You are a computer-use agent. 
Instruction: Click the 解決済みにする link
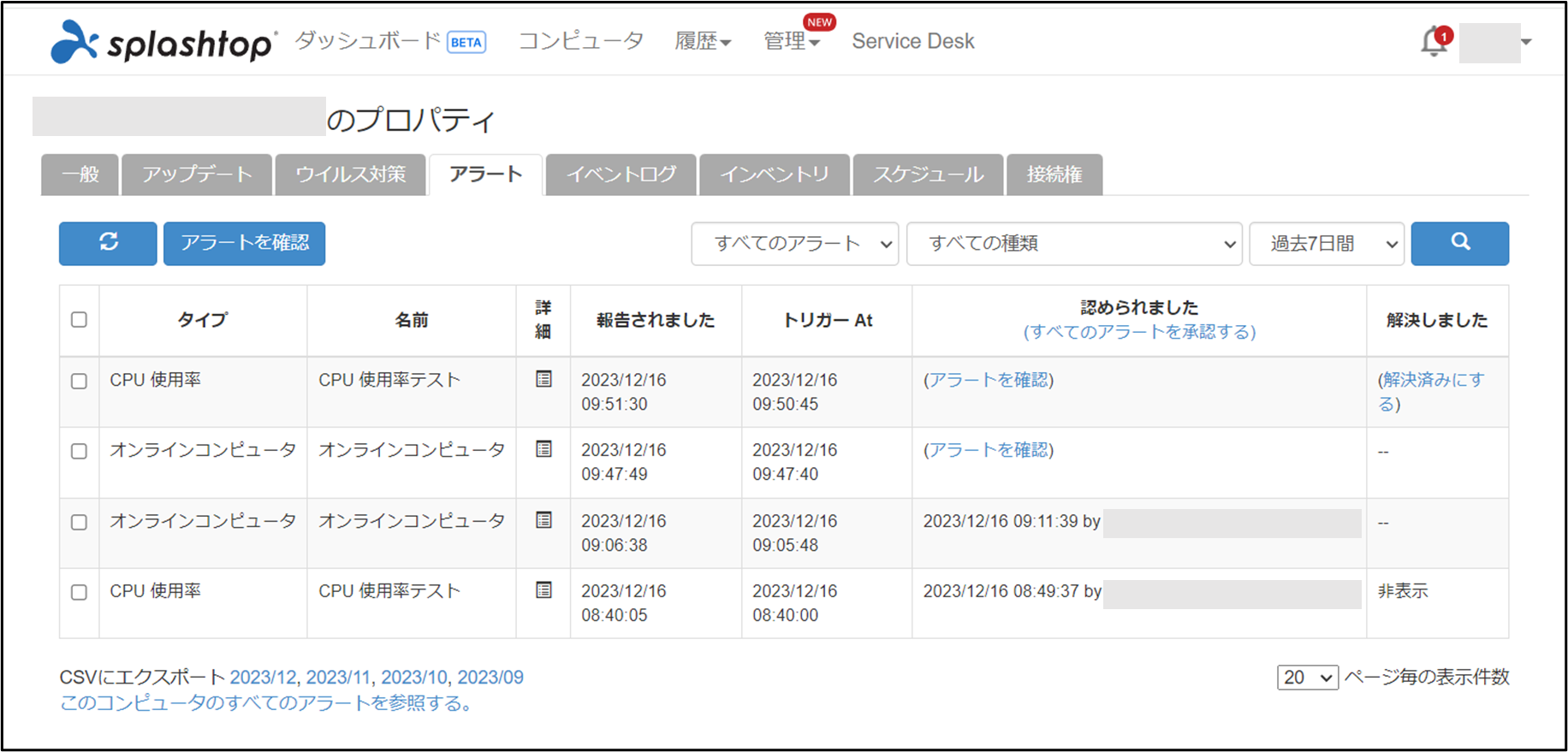pos(1431,391)
